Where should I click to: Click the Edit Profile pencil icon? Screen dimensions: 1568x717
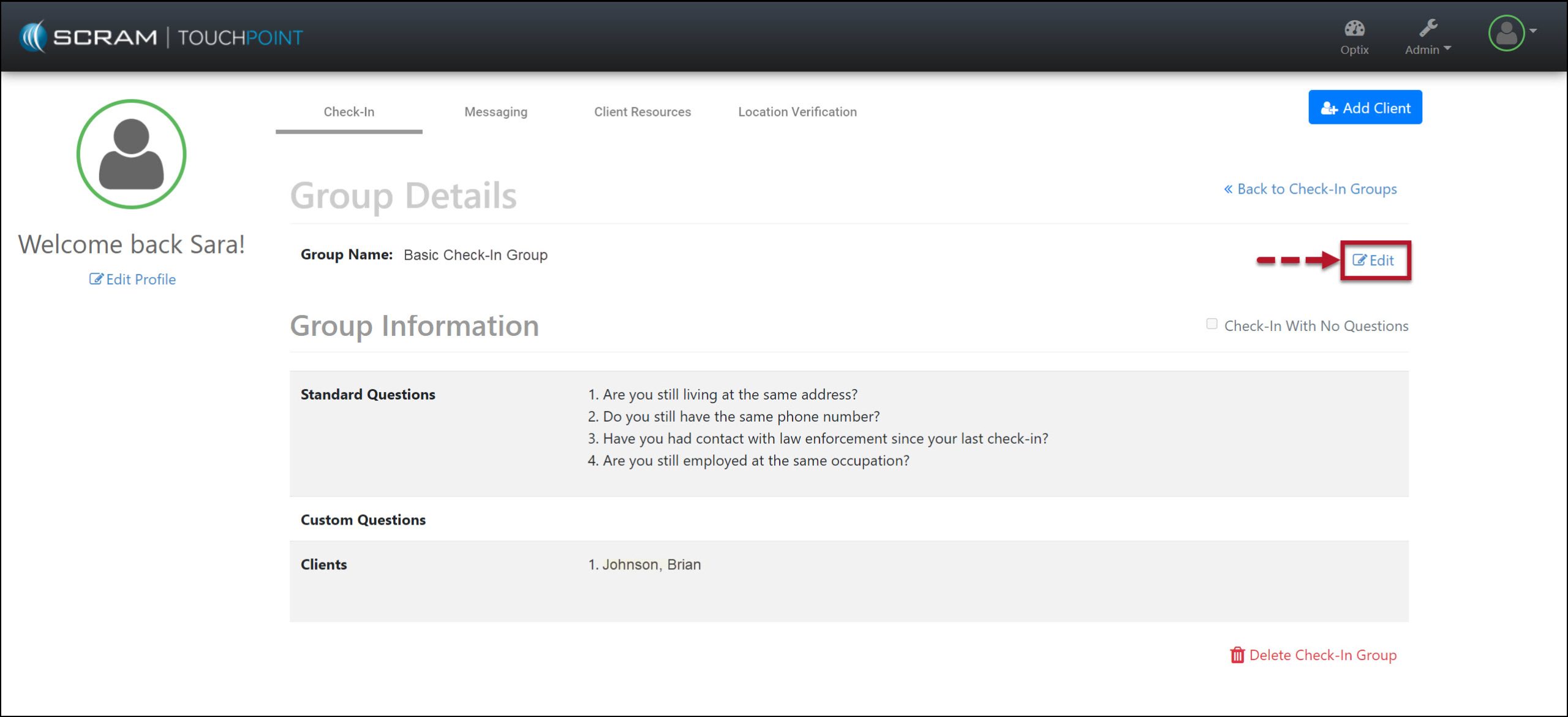tap(96, 279)
